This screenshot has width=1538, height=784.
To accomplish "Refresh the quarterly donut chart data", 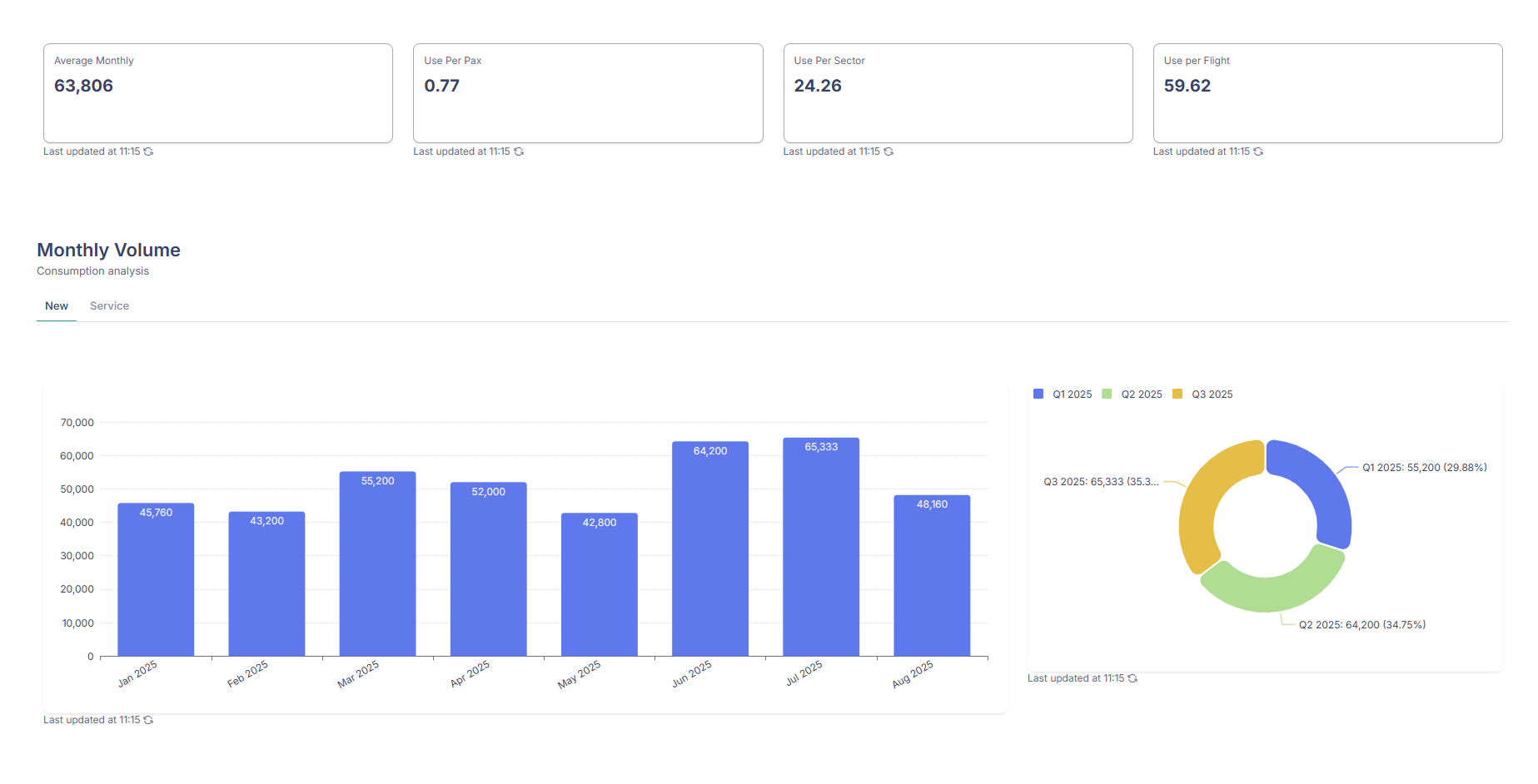I will [1132, 678].
